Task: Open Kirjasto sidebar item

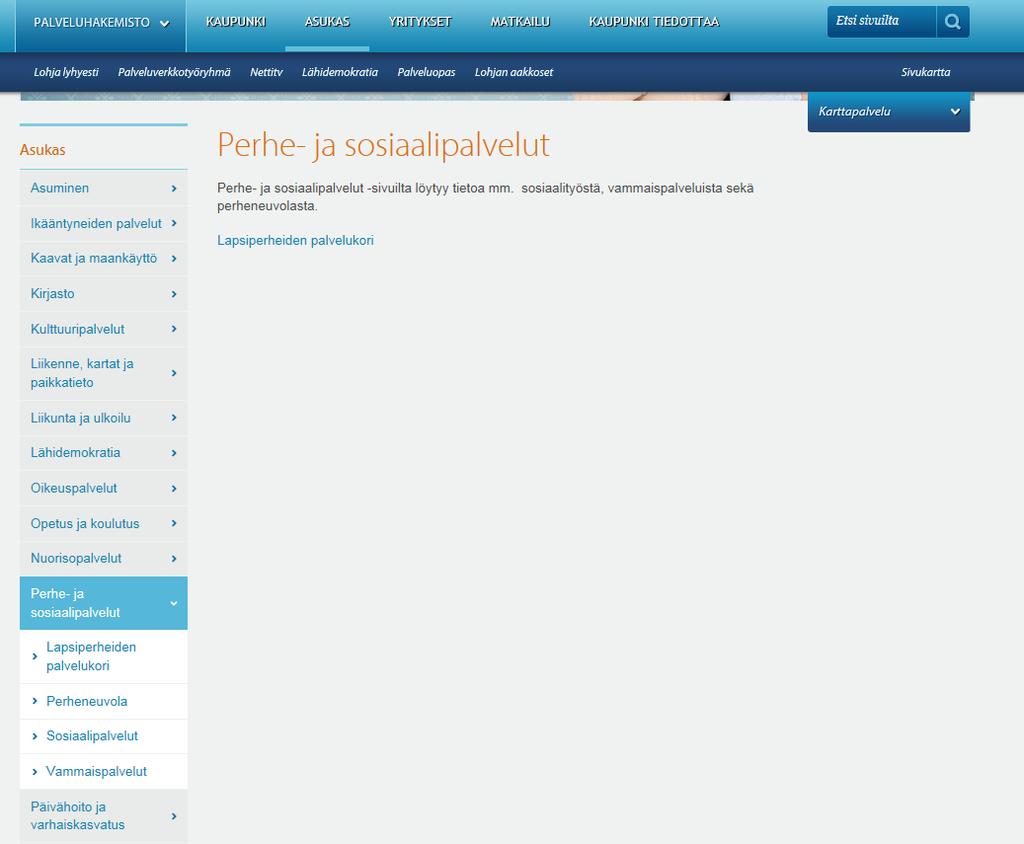Action: 103,294
